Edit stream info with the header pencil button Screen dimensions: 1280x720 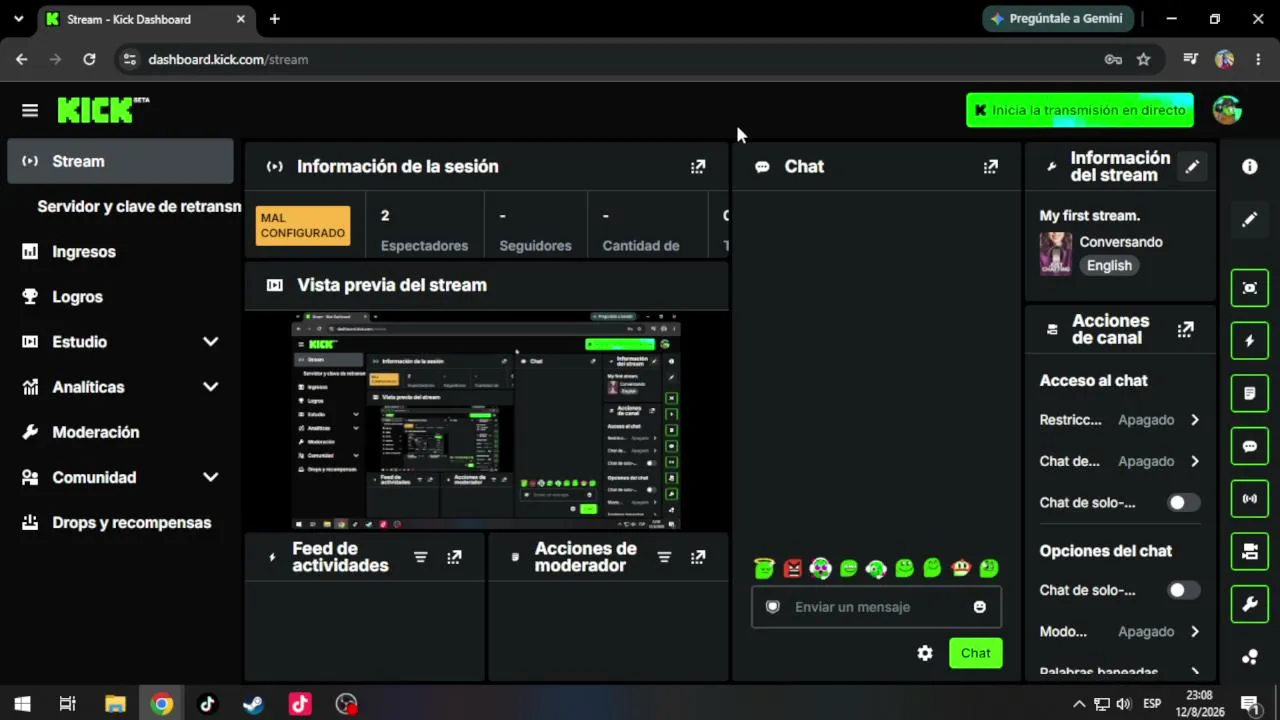pos(1192,167)
